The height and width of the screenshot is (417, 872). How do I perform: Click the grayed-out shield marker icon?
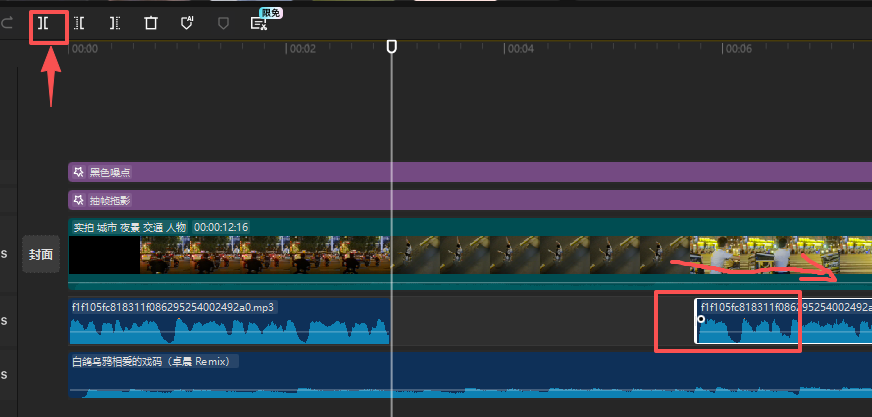click(x=223, y=23)
